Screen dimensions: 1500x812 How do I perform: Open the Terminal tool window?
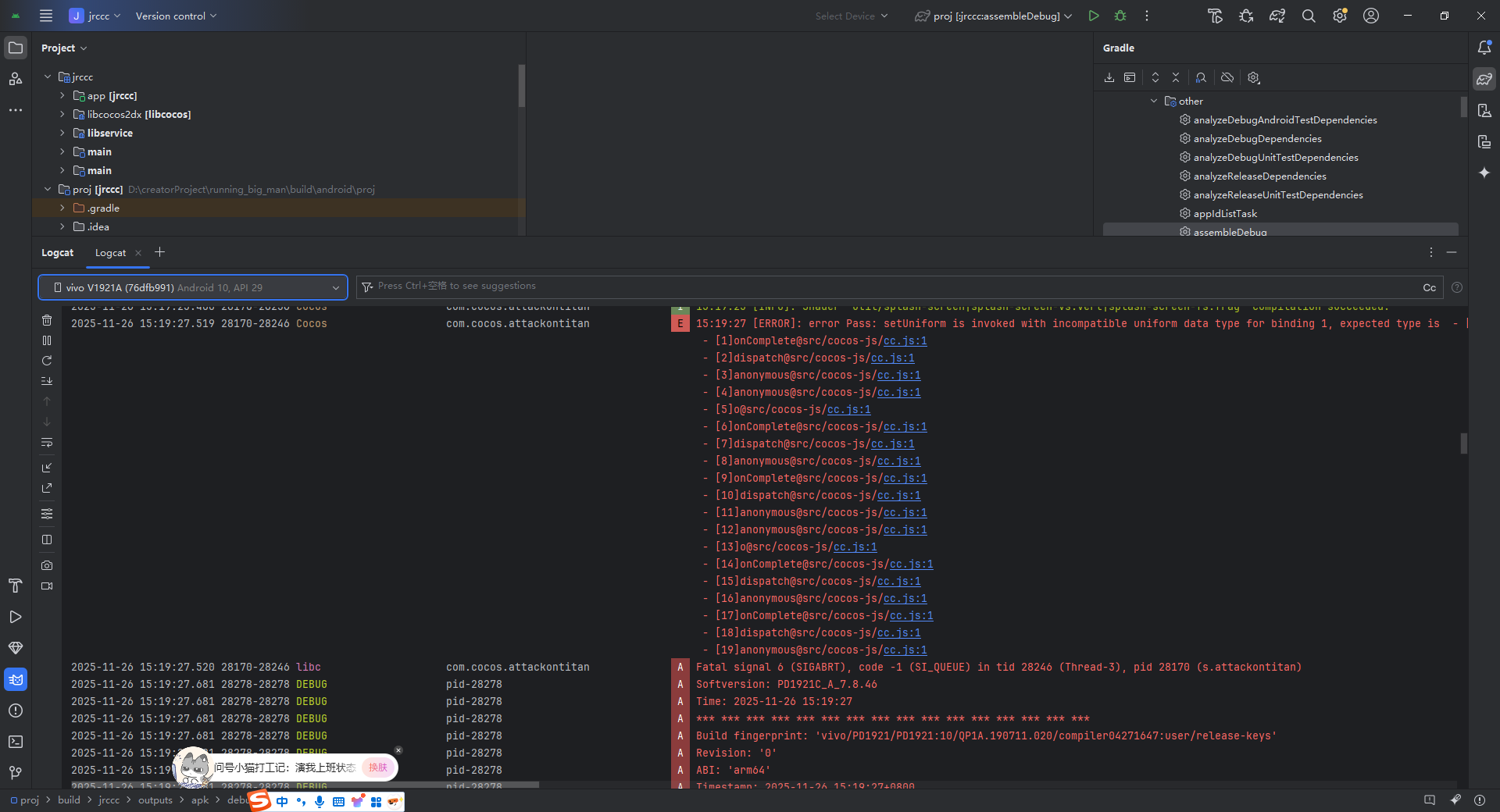tap(16, 742)
